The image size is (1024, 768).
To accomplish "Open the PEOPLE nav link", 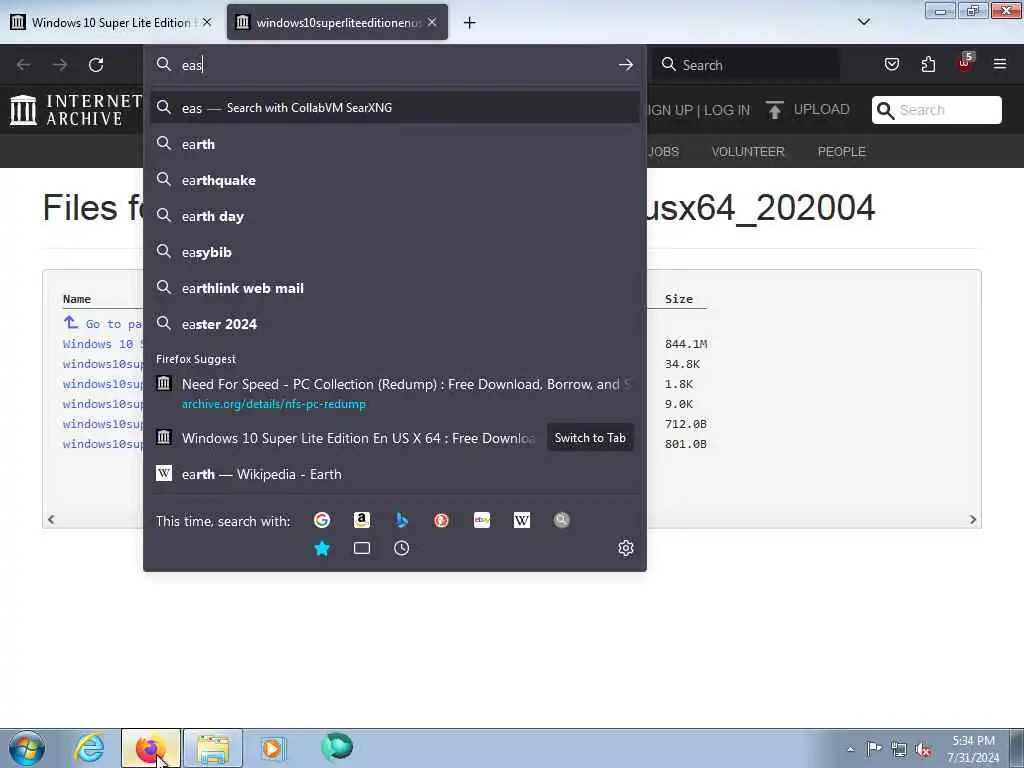I will point(841,152).
